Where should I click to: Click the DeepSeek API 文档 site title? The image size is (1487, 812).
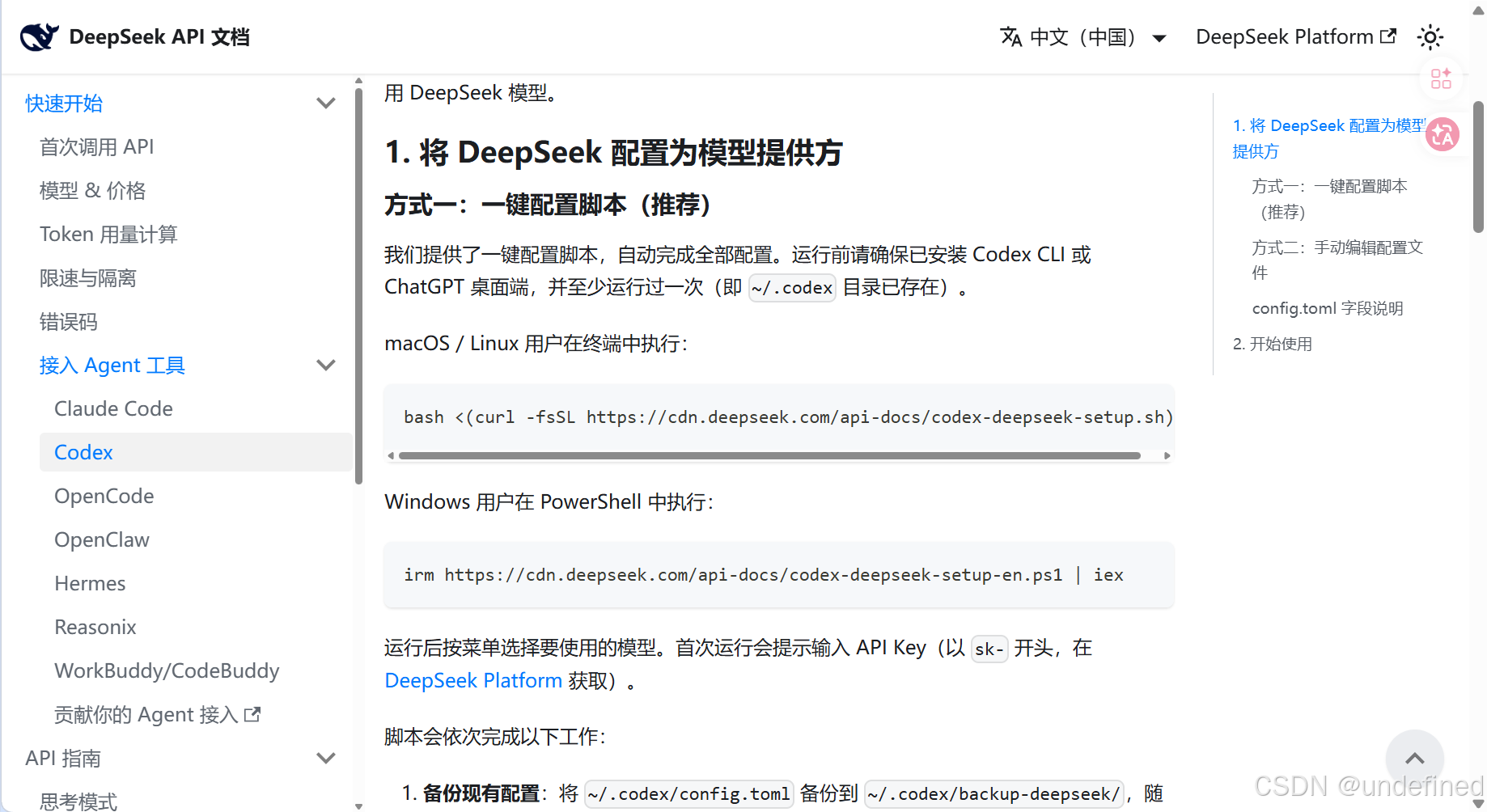point(159,37)
